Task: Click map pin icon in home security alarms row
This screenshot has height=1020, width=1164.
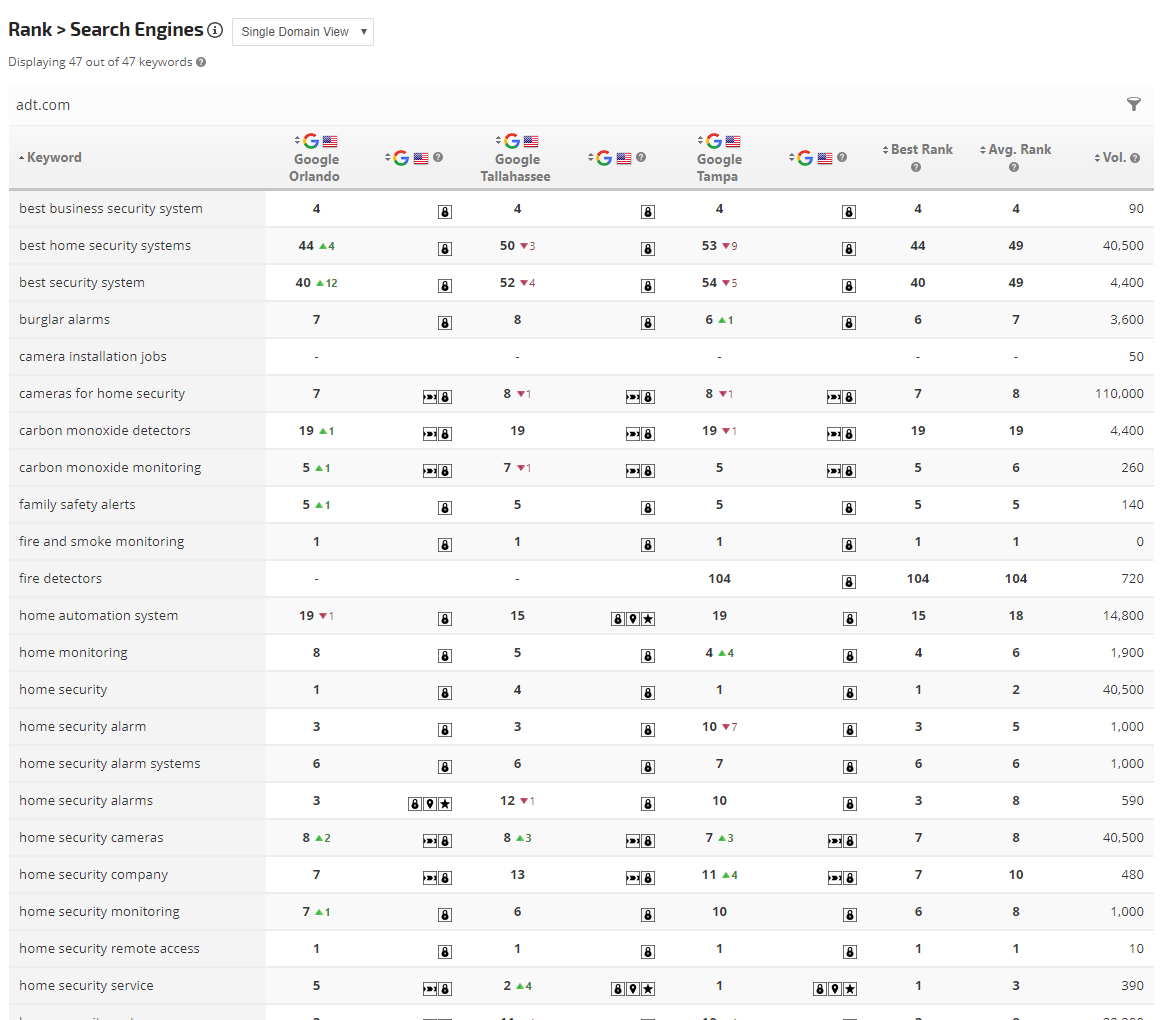Action: [x=430, y=804]
